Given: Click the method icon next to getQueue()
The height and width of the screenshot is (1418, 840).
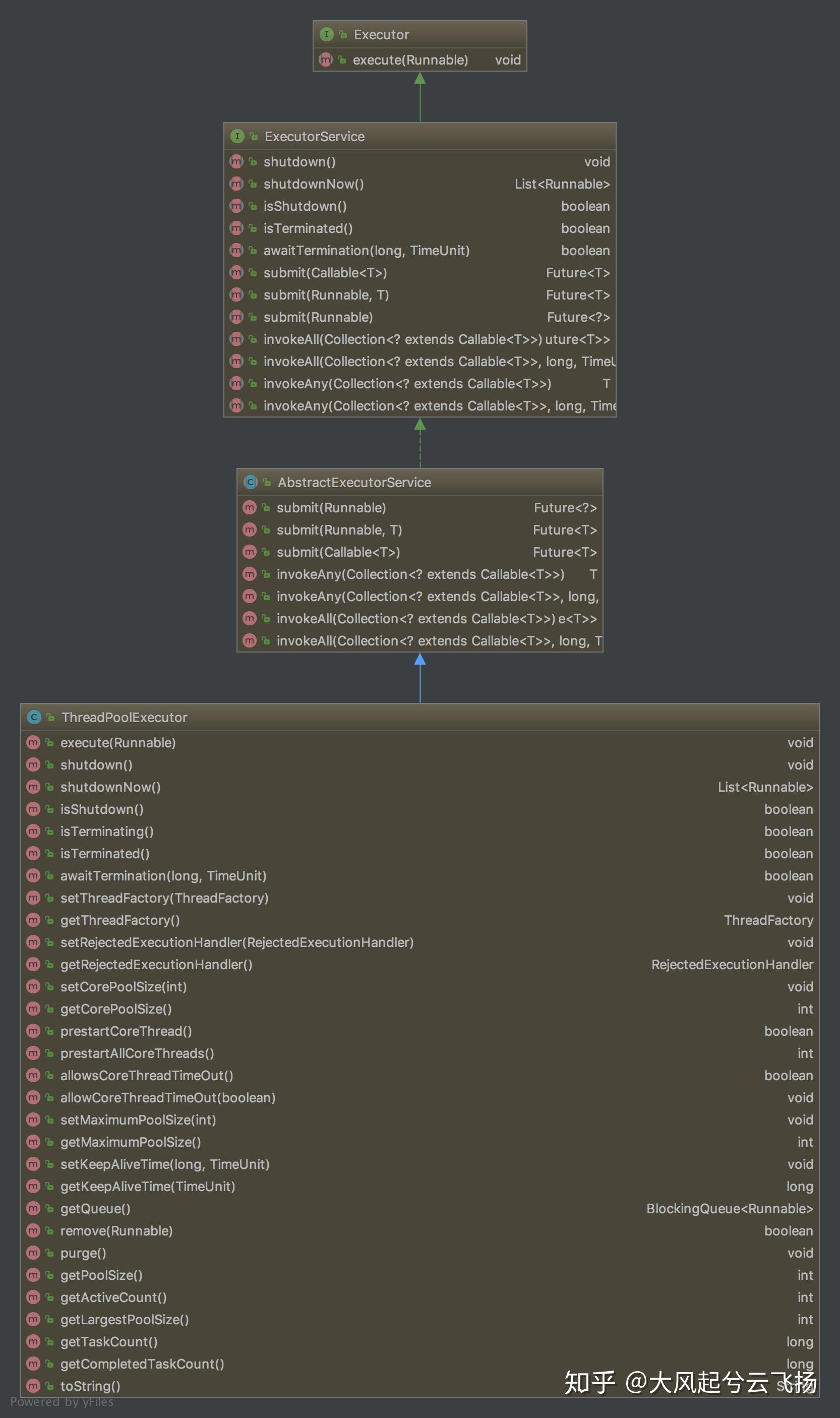Looking at the screenshot, I should coord(33,1209).
